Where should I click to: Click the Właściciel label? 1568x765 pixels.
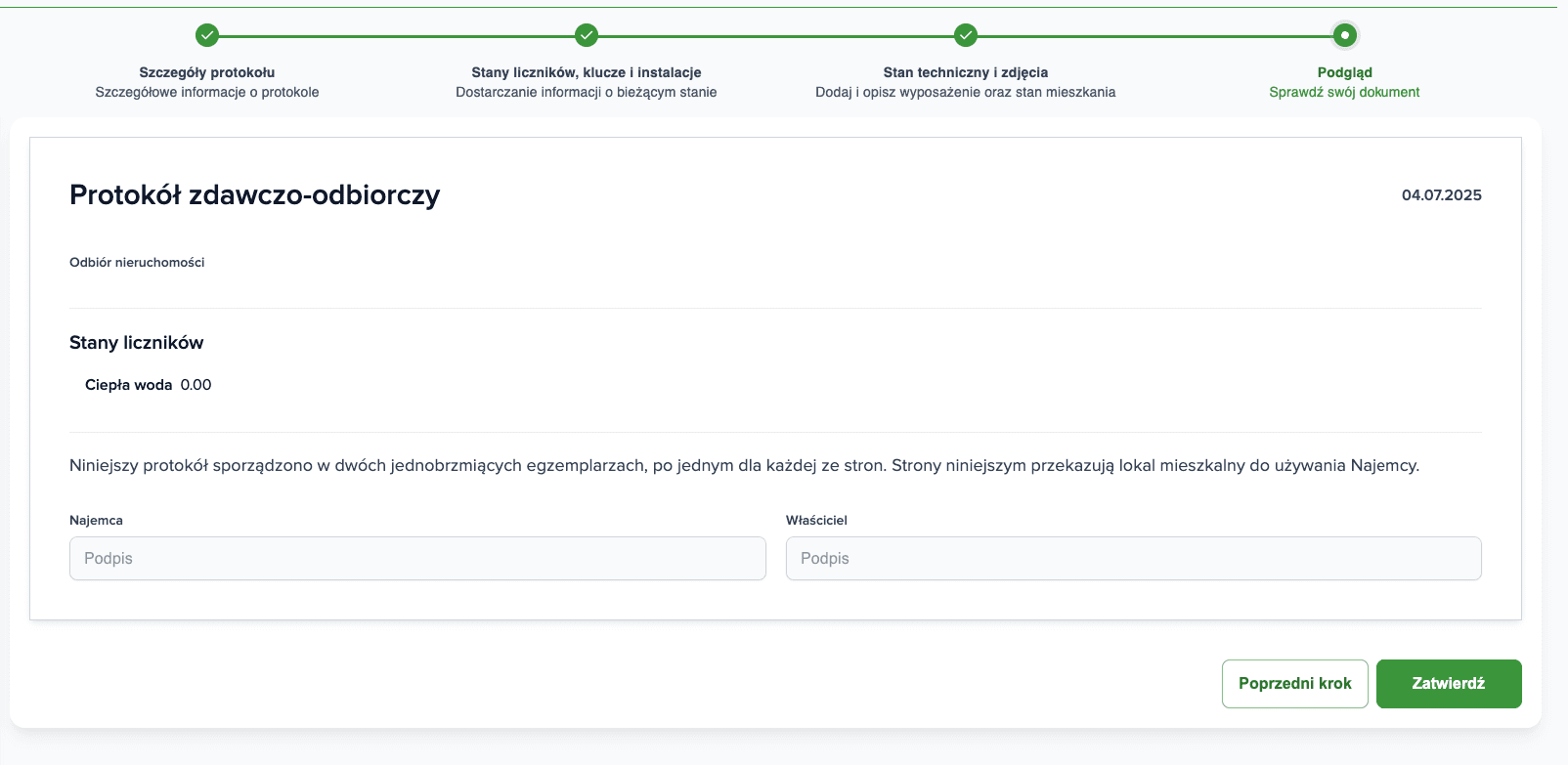click(x=816, y=521)
